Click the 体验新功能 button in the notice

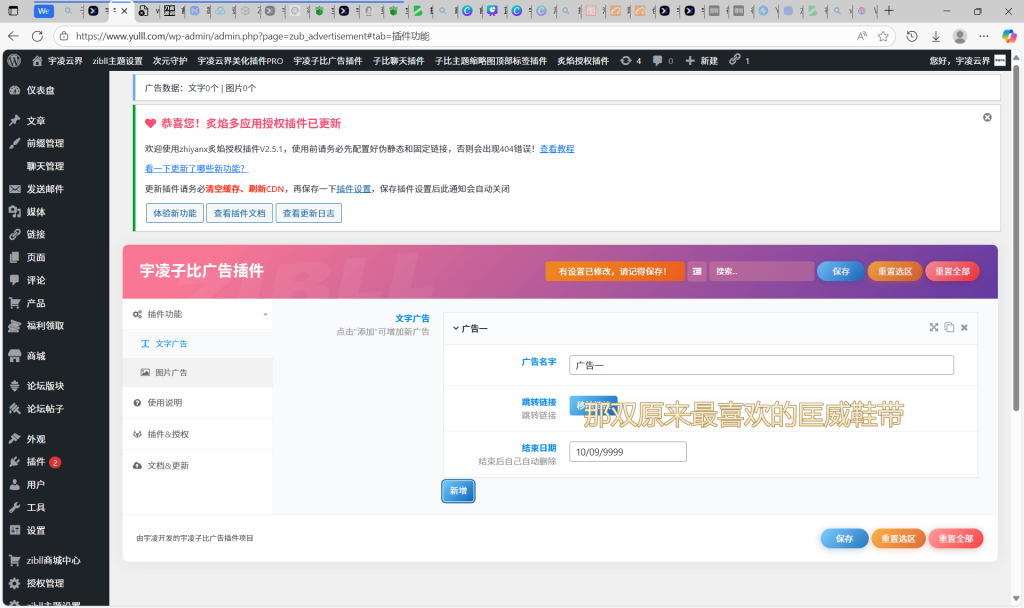pyautogui.click(x=174, y=212)
